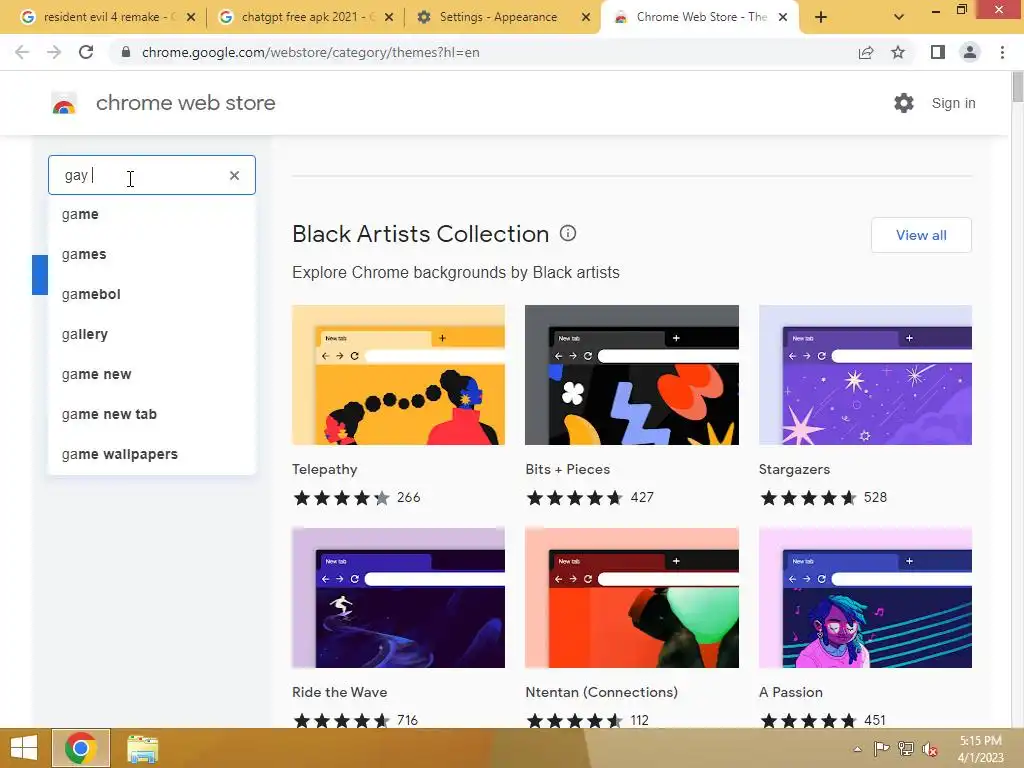The width and height of the screenshot is (1024, 768).
Task: Bookmark this tab with the star icon
Action: (x=898, y=52)
